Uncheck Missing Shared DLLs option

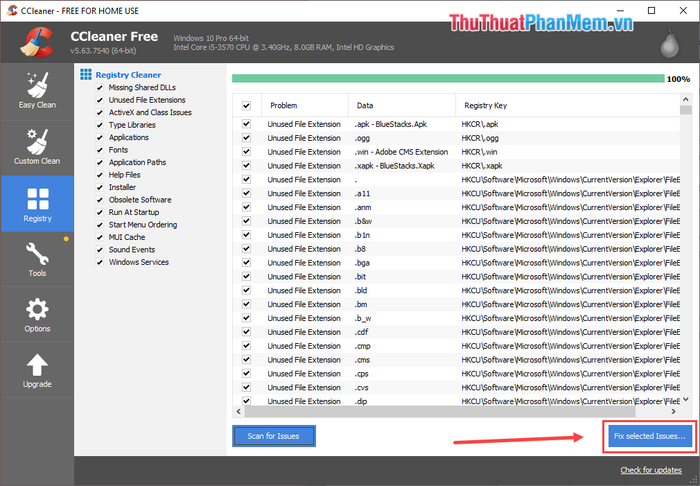[99, 87]
